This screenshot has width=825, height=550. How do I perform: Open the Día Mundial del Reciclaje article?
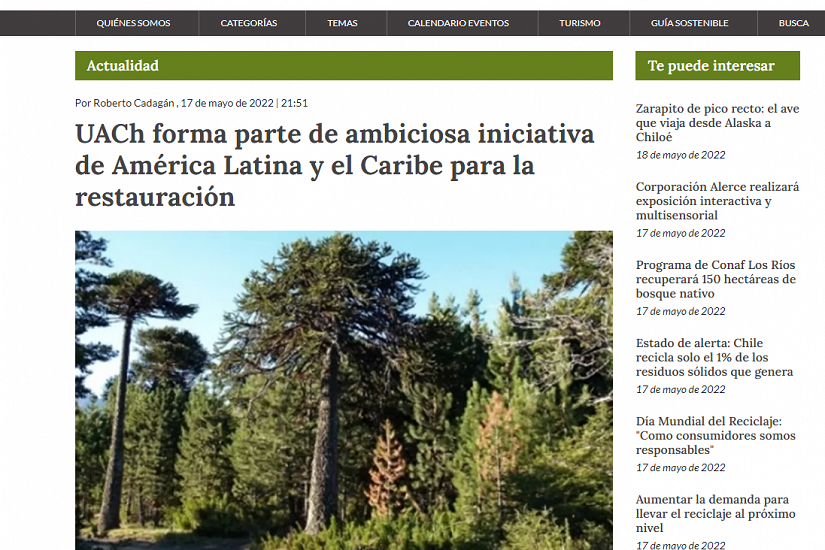716,435
